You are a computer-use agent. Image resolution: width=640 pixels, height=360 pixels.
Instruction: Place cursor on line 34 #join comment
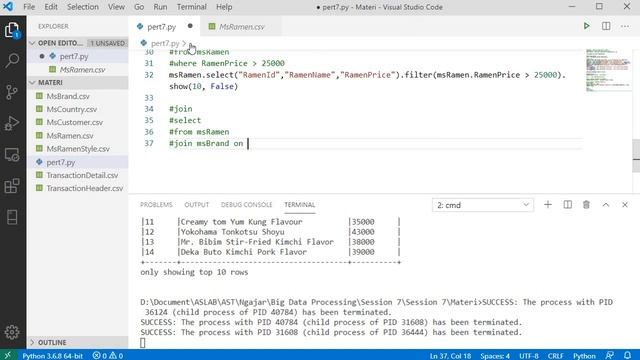[x=180, y=109]
